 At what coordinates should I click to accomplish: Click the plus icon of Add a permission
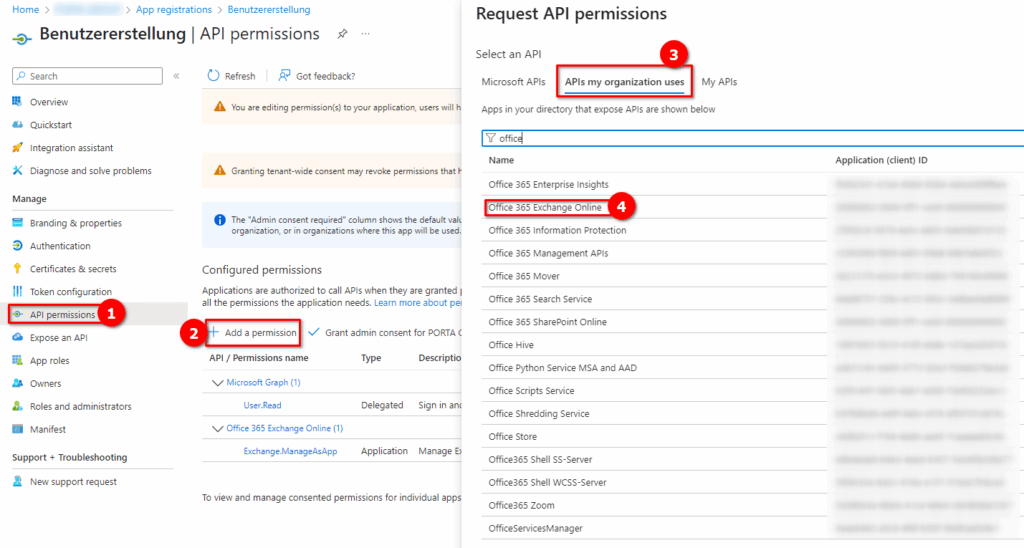[x=214, y=332]
